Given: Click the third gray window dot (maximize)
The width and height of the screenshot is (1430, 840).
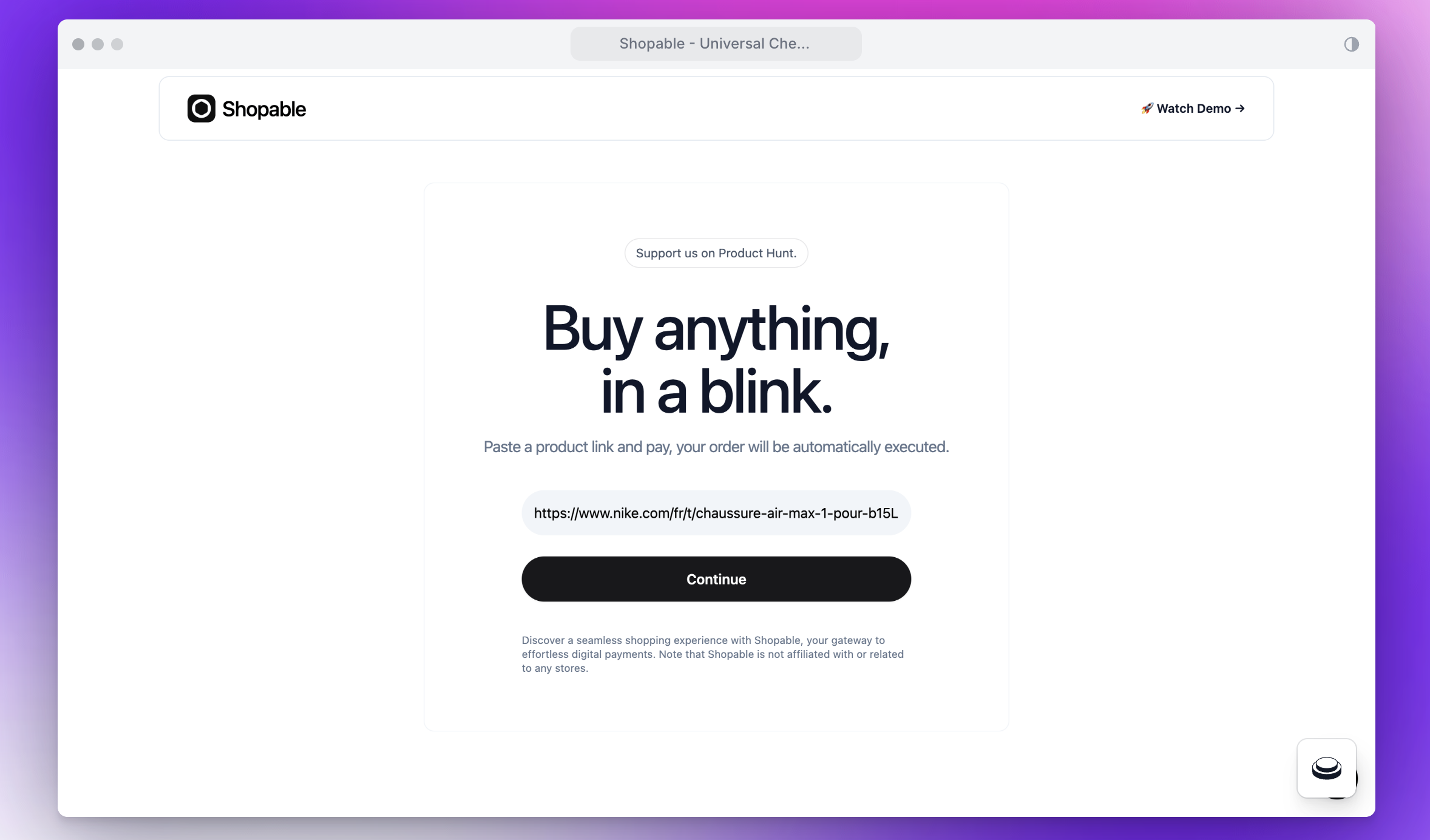Looking at the screenshot, I should [117, 44].
